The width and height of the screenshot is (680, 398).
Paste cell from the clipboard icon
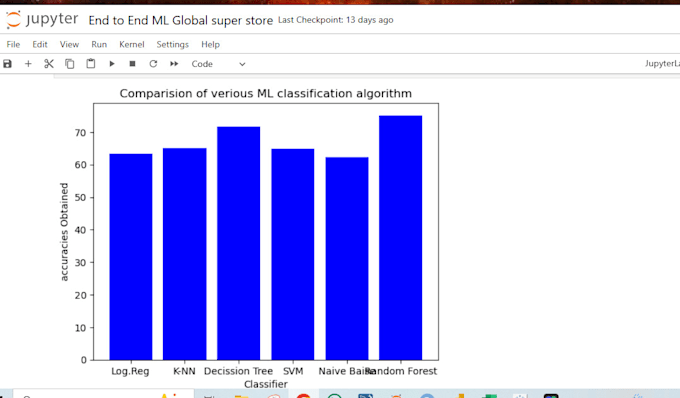pyautogui.click(x=91, y=64)
